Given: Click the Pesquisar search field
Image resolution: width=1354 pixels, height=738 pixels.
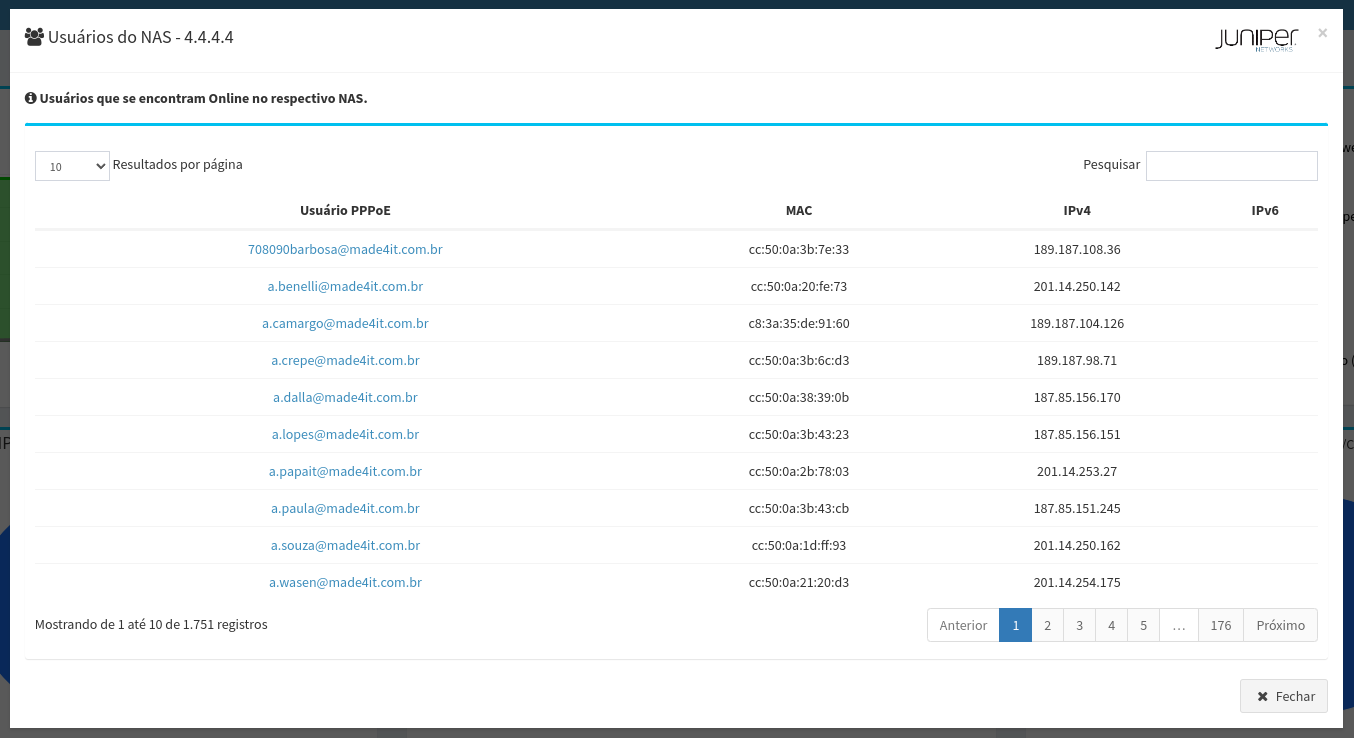Looking at the screenshot, I should (1231, 166).
